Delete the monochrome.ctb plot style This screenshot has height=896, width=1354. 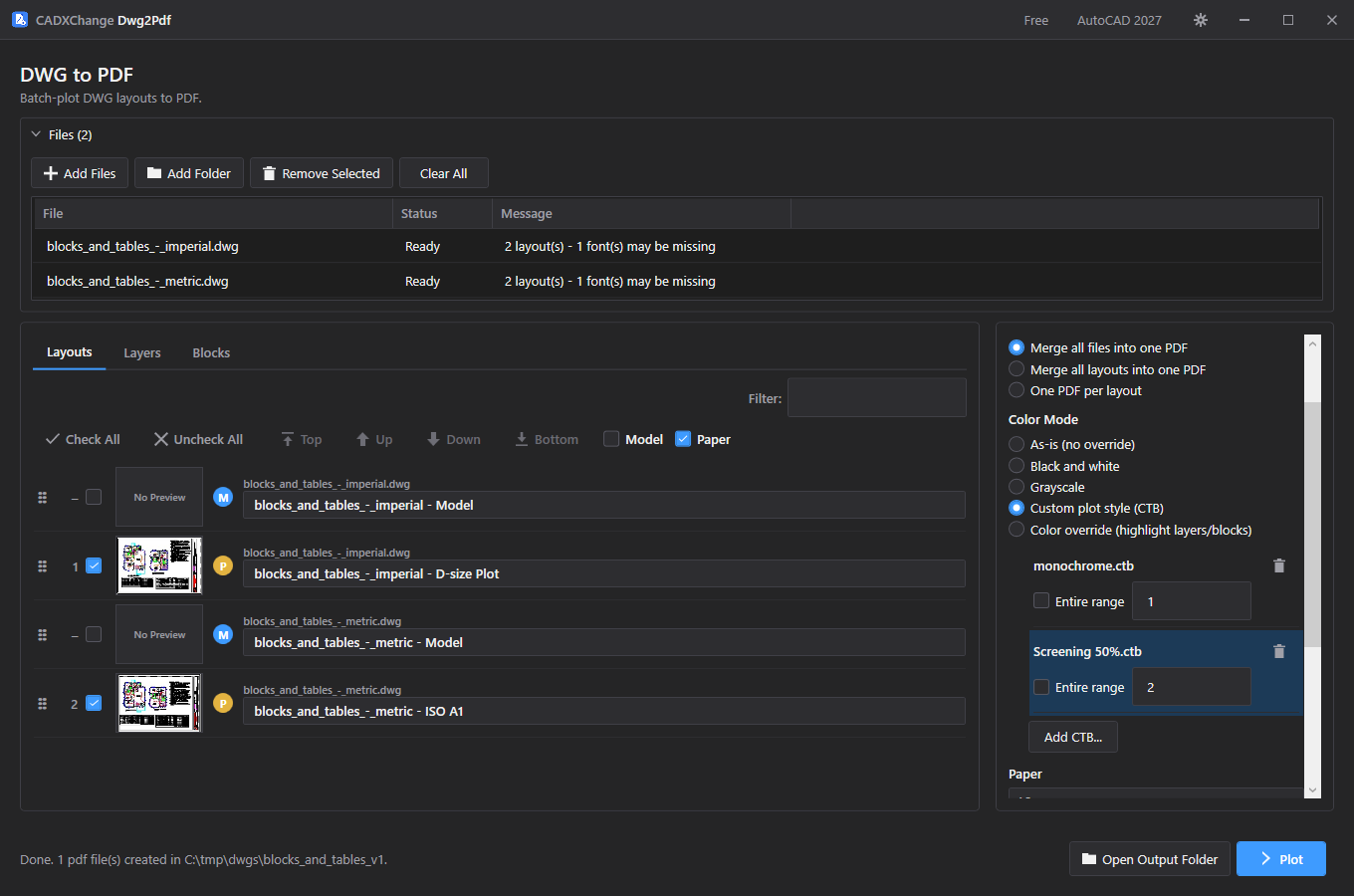(1279, 565)
